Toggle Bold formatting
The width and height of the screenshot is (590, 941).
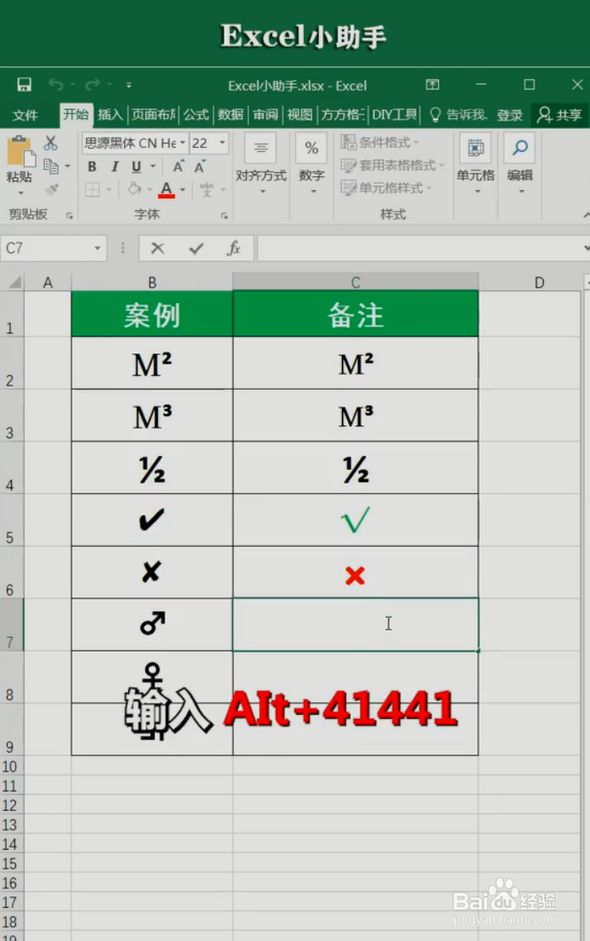click(x=92, y=167)
